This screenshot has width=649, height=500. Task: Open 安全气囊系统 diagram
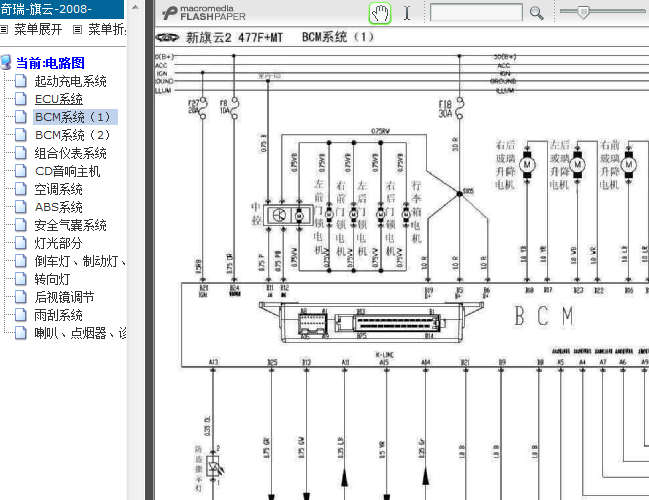[x=70, y=225]
